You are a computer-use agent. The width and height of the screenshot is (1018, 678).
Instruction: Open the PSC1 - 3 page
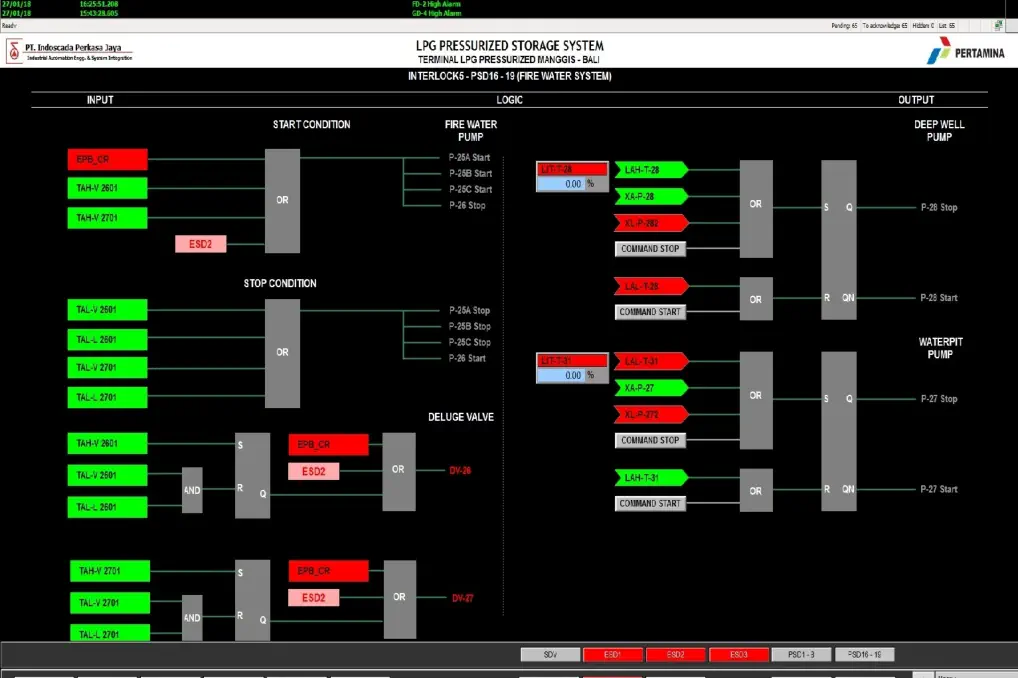[x=801, y=655]
